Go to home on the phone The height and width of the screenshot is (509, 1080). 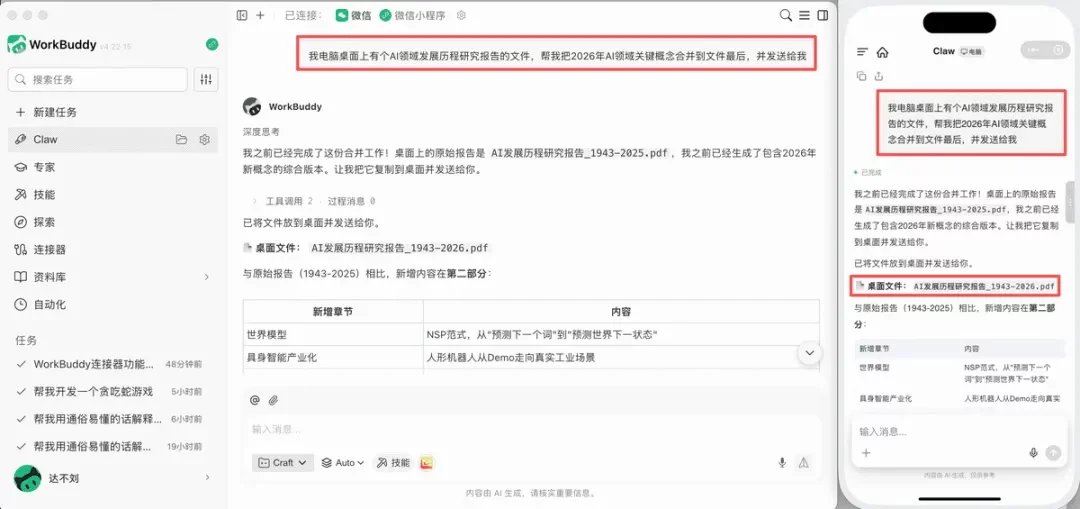click(882, 52)
